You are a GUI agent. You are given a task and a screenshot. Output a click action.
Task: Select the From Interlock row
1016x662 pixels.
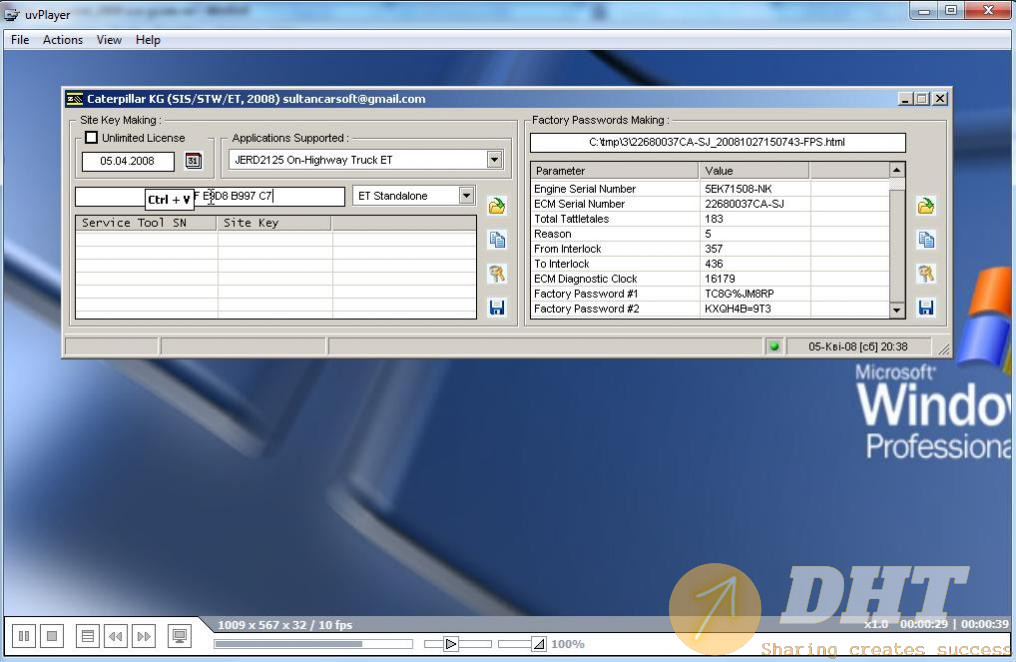pyautogui.click(x=710, y=249)
